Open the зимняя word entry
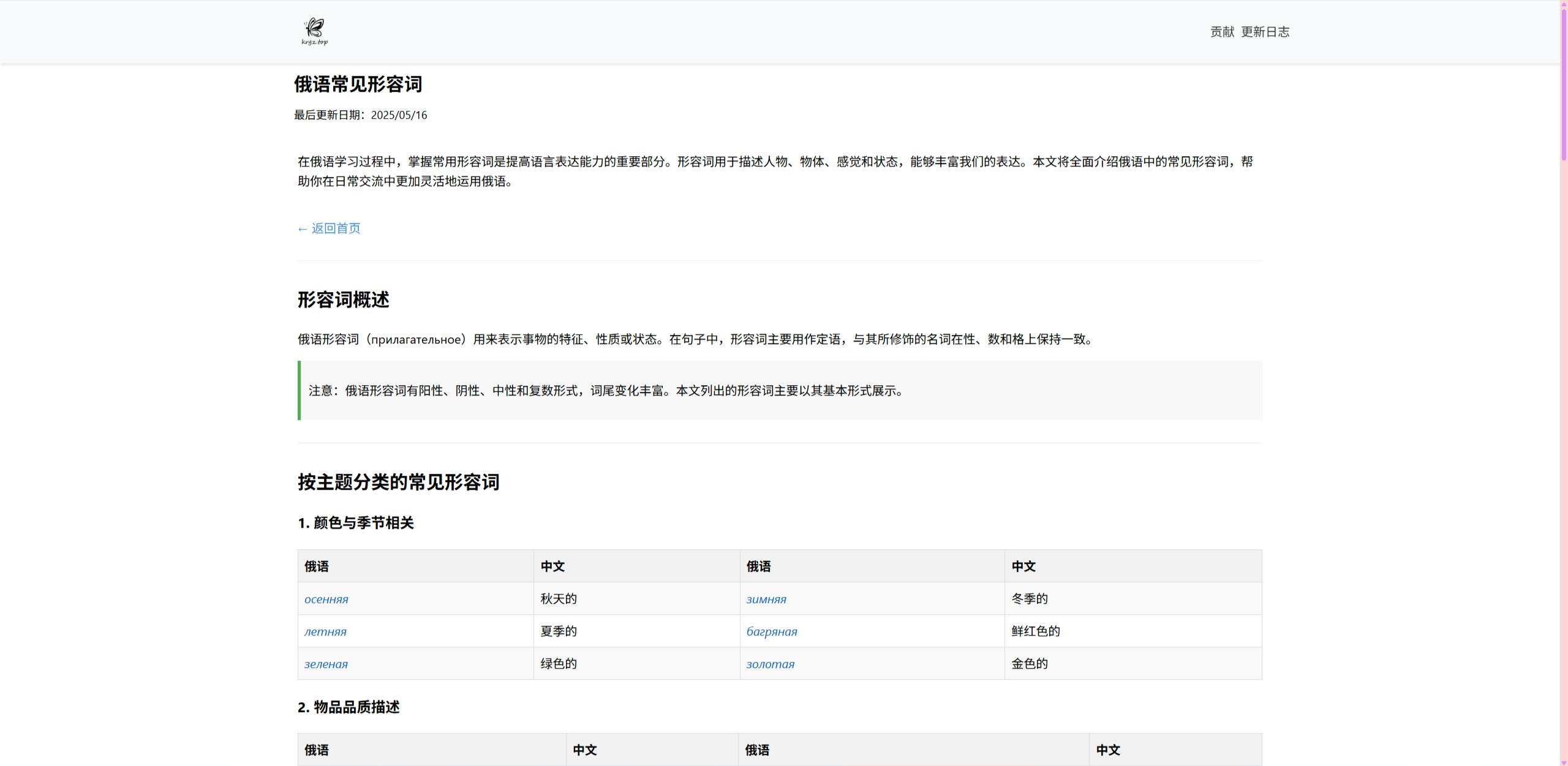The height and width of the screenshot is (766, 1568). click(766, 599)
